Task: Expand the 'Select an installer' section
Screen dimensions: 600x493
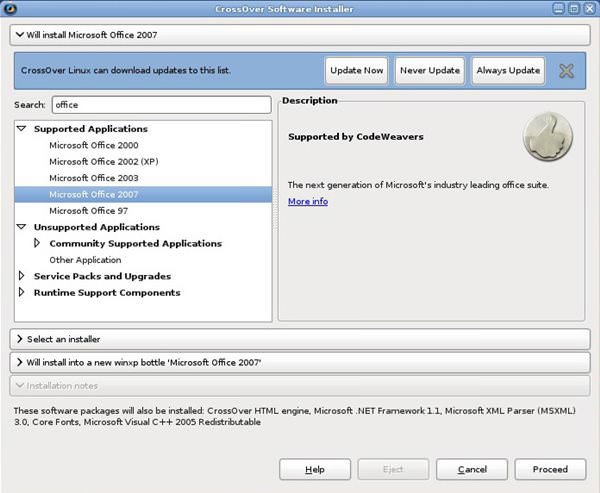Action: (x=300, y=339)
